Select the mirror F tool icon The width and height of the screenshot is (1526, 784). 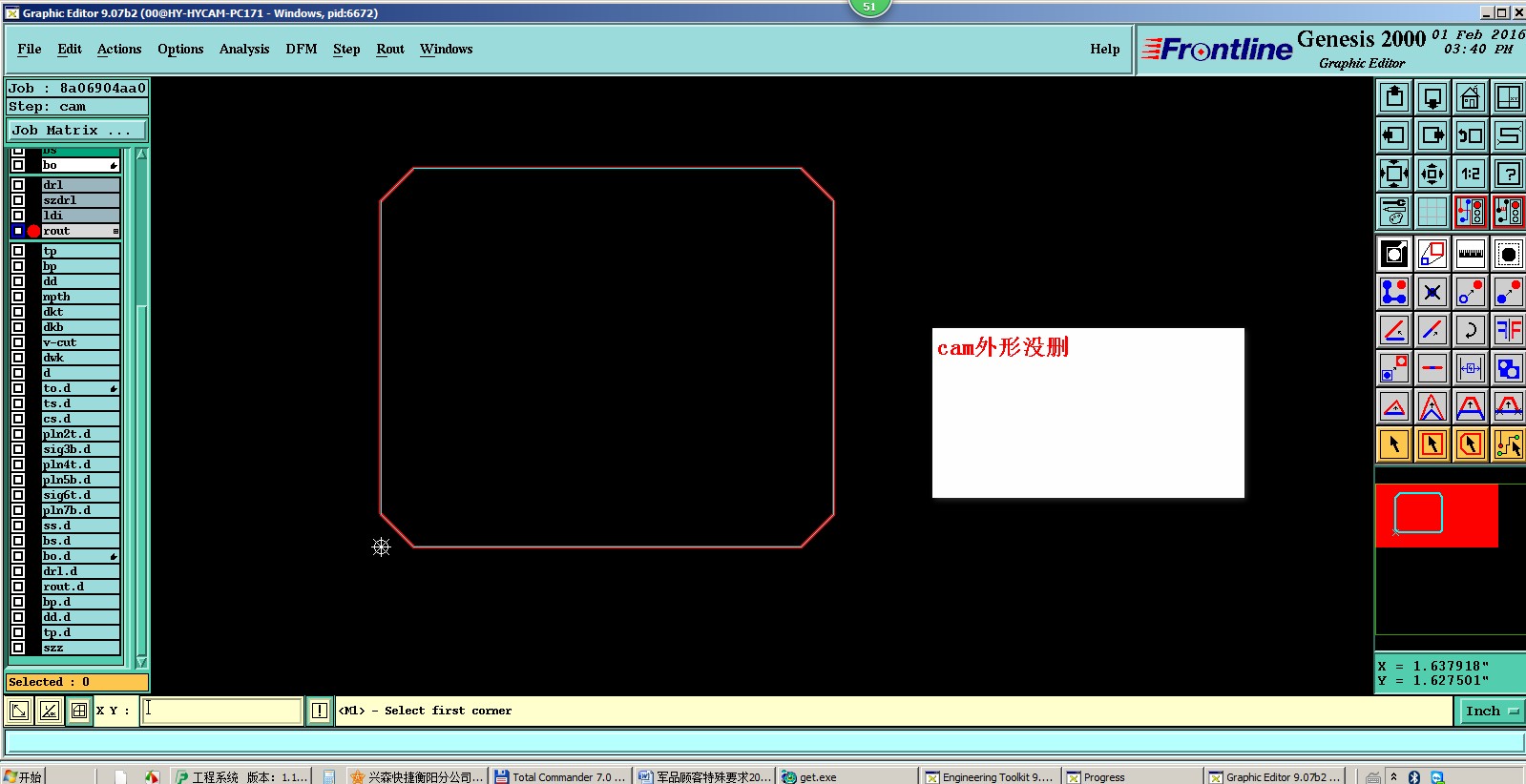pos(1509,330)
